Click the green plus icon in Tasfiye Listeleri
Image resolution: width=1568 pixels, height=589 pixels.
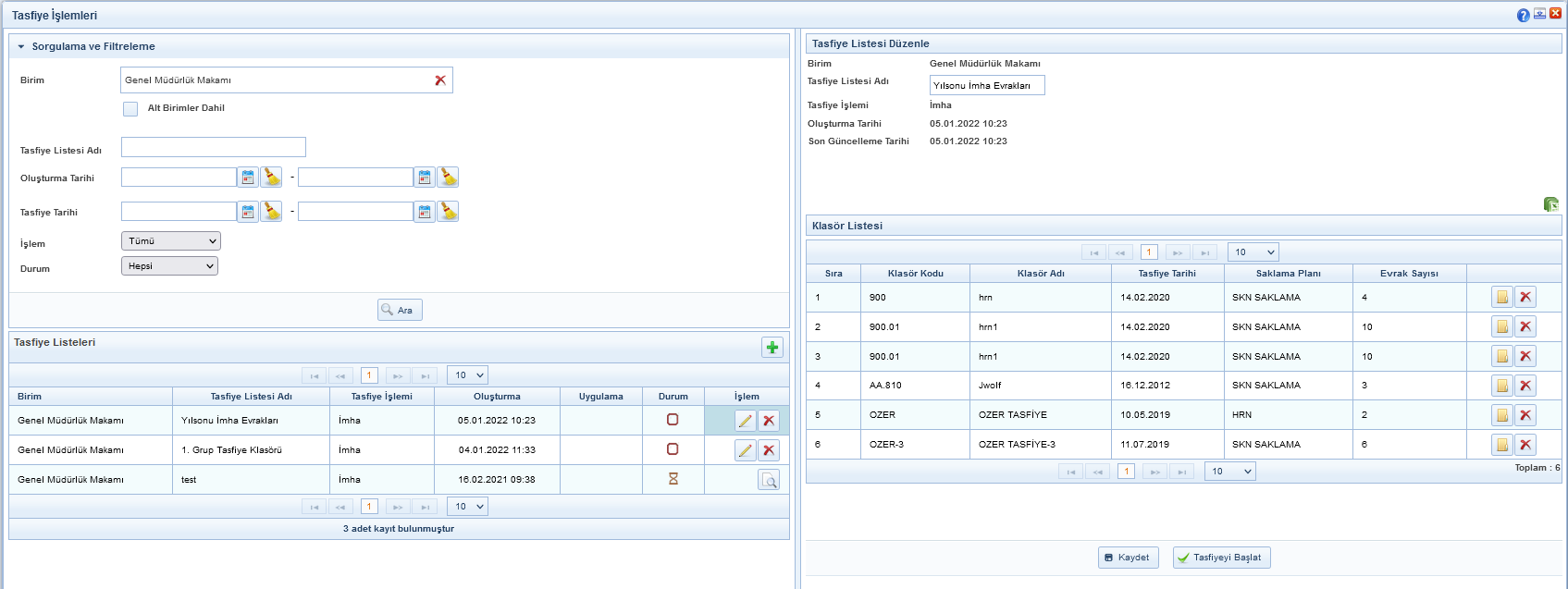(x=772, y=347)
